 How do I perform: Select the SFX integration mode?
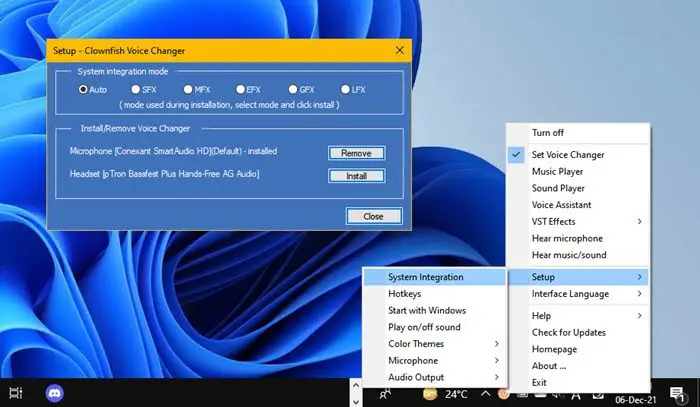point(135,89)
